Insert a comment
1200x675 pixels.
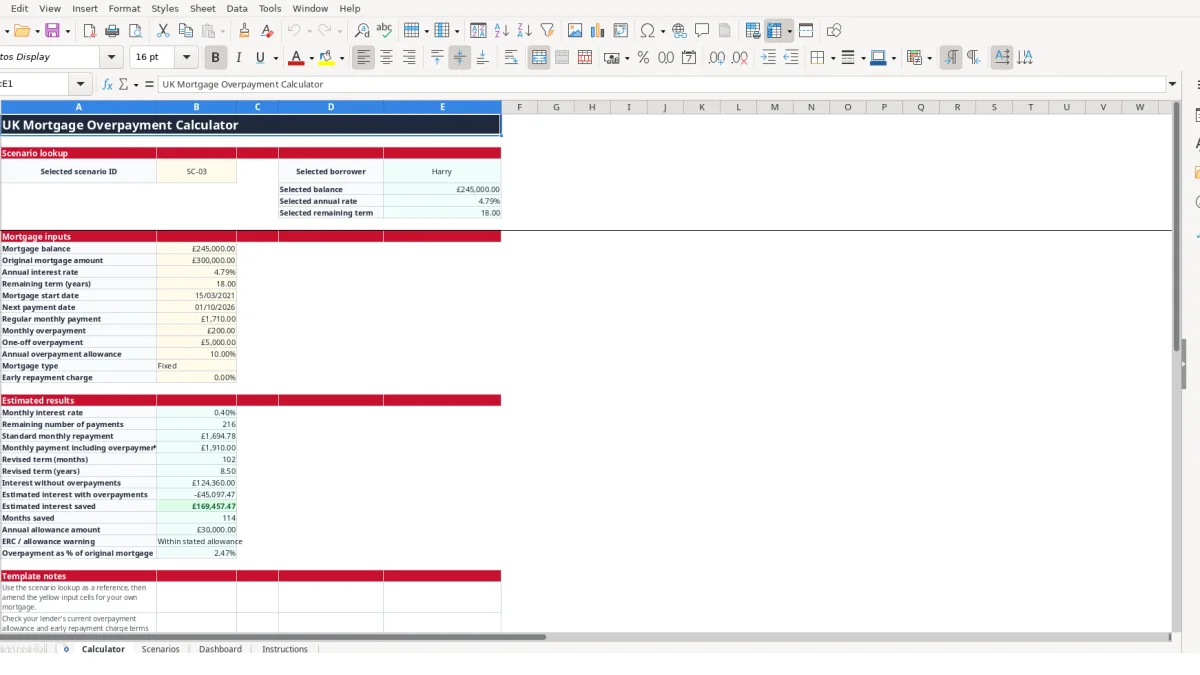[x=702, y=31]
